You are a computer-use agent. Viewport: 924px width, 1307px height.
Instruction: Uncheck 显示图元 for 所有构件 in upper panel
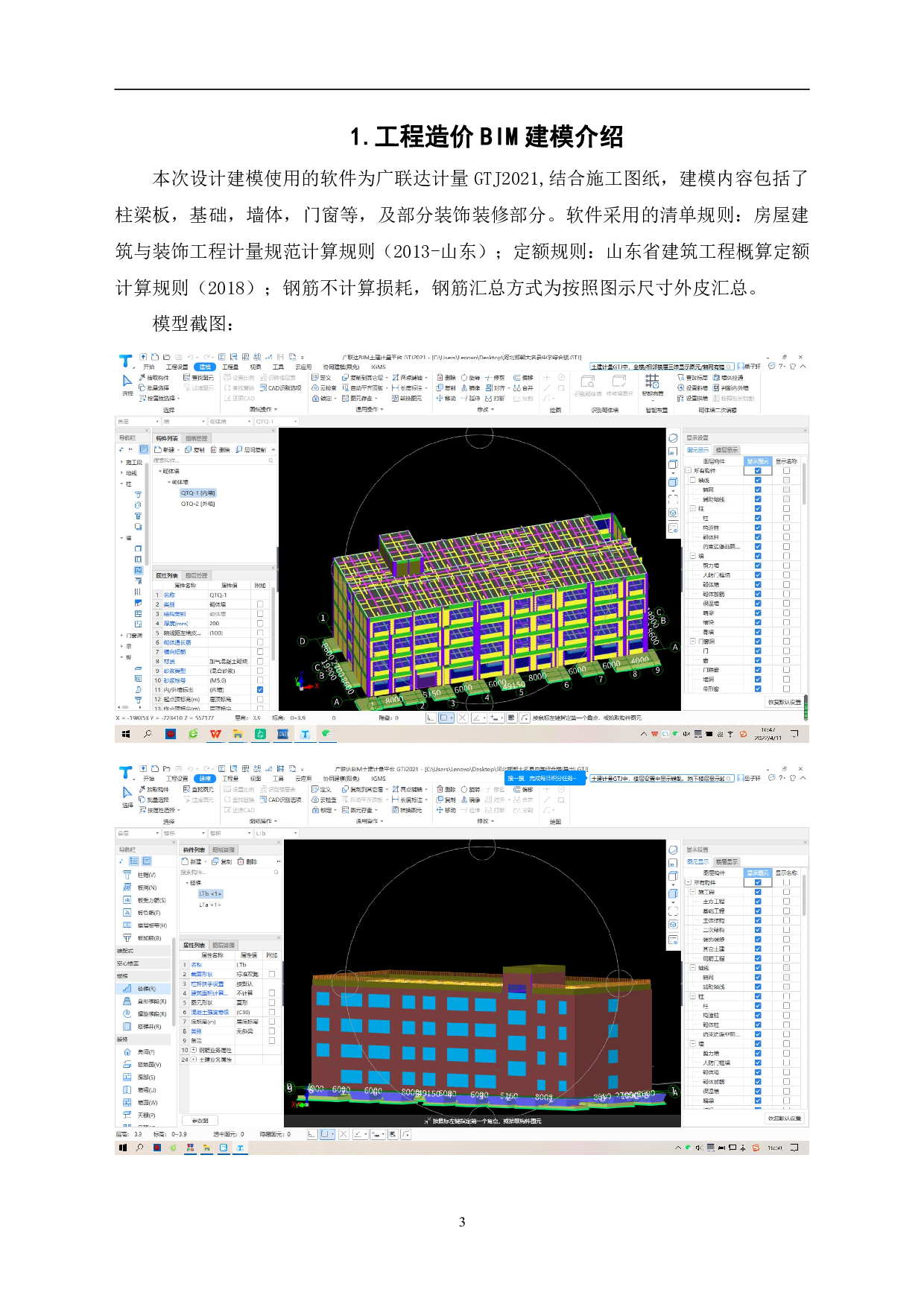coord(758,471)
